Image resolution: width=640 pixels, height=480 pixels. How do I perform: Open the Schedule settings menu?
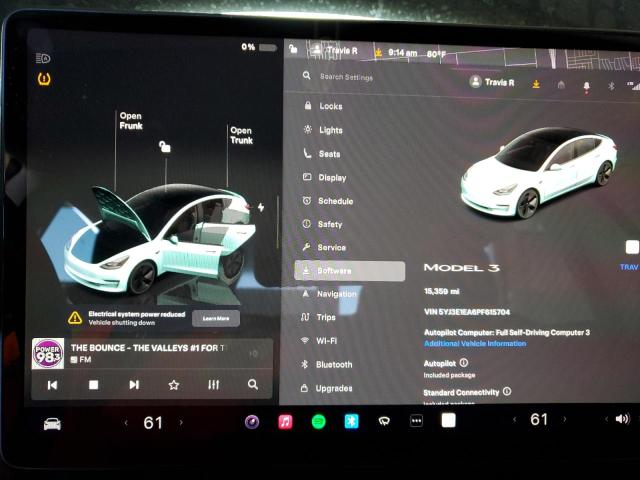(328, 201)
